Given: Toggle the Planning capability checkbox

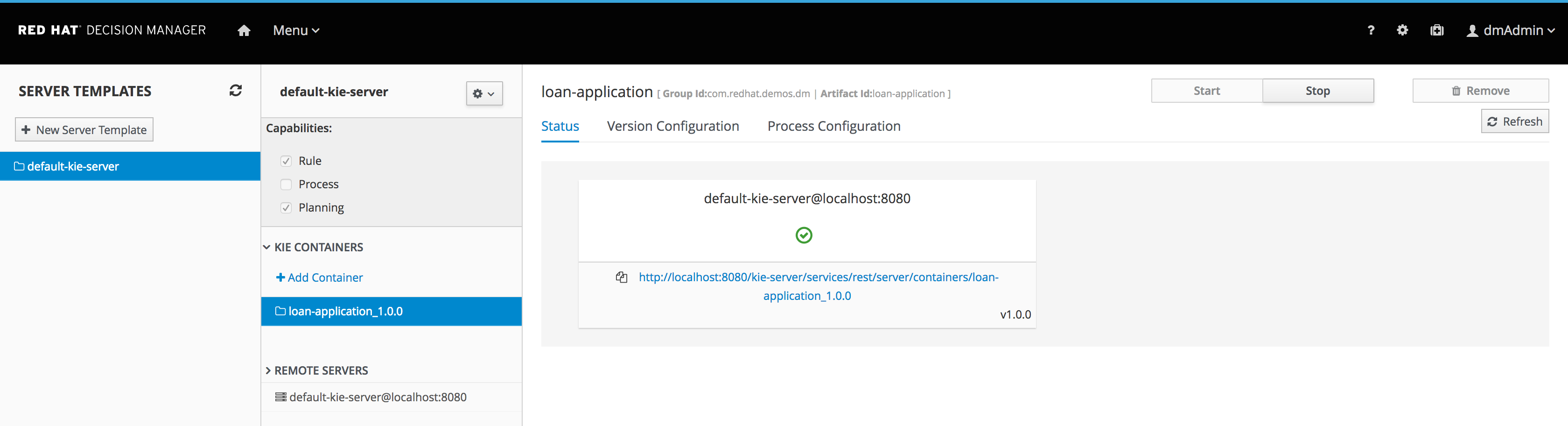Looking at the screenshot, I should click(x=286, y=208).
